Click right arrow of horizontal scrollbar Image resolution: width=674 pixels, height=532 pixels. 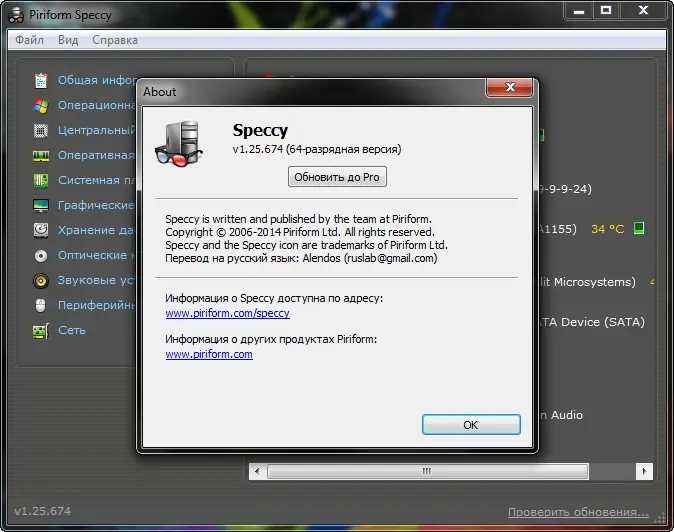[x=644, y=471]
